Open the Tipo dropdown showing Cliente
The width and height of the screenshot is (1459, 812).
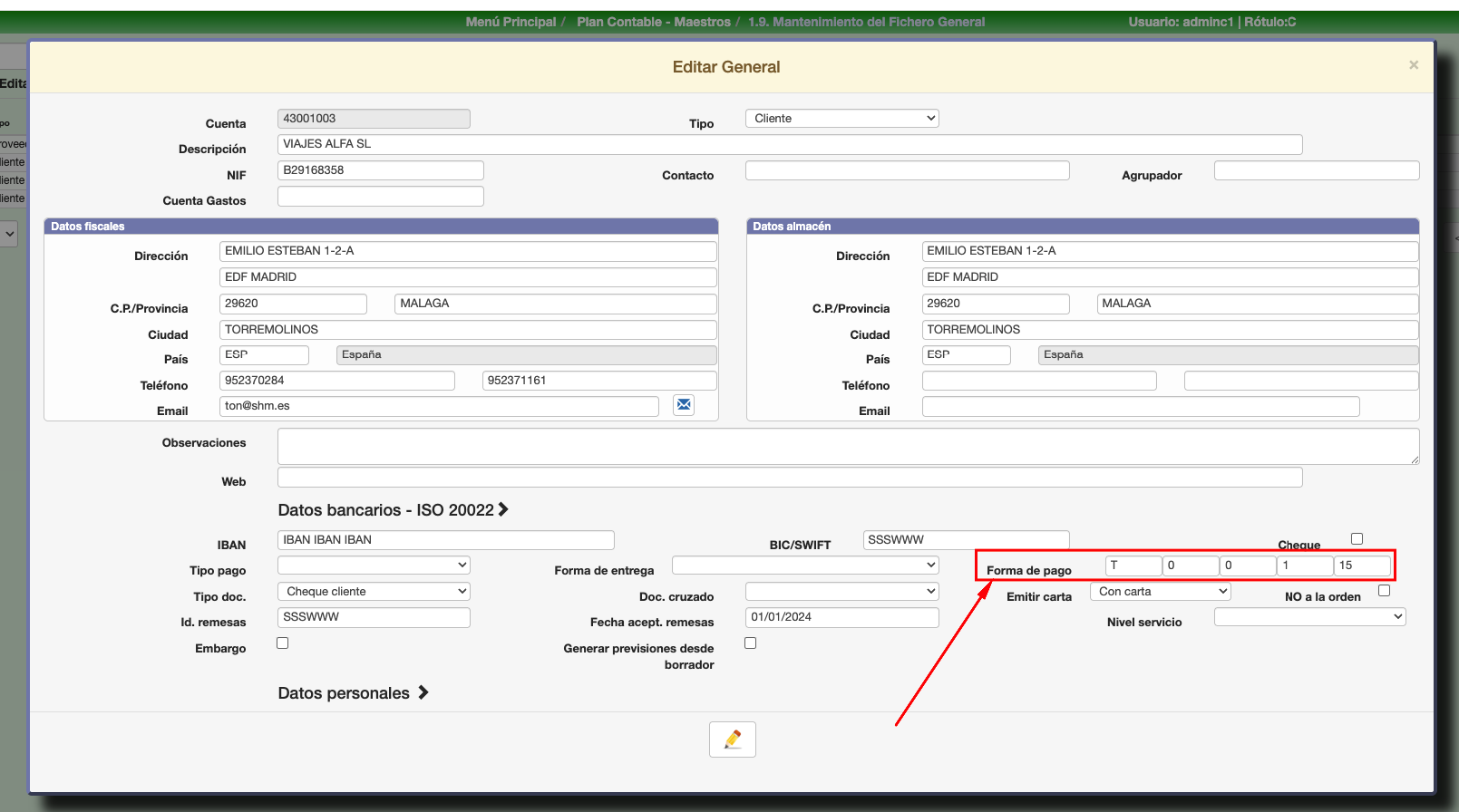[x=841, y=119]
